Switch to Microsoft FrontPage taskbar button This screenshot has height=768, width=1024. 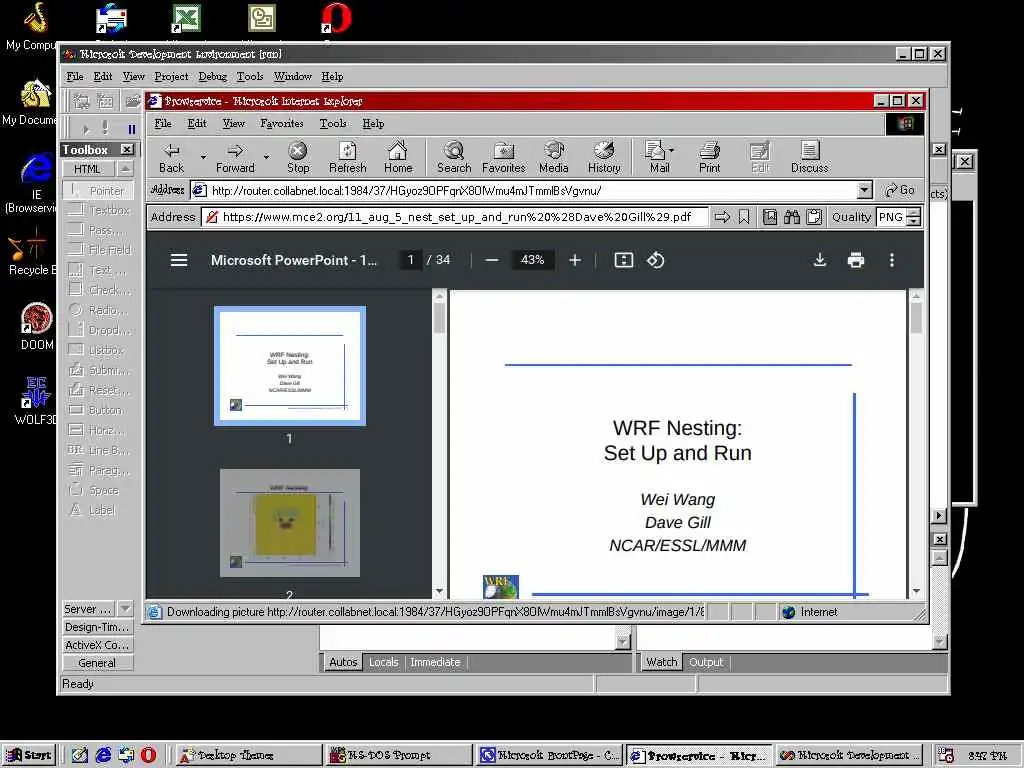[549, 755]
